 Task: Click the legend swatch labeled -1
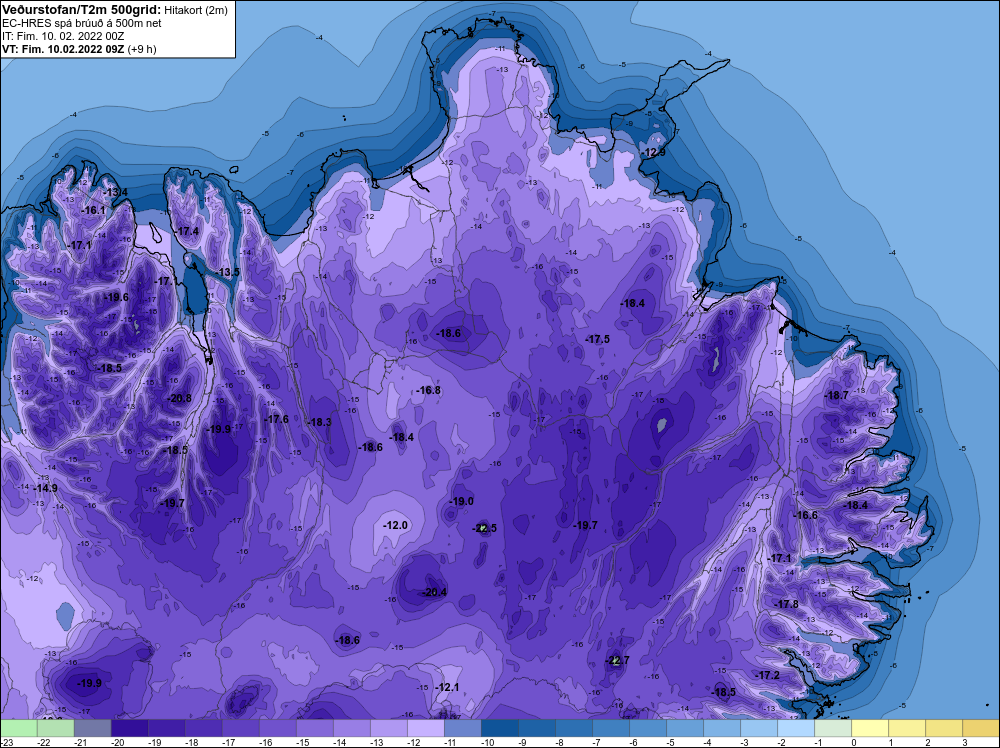(x=832, y=728)
